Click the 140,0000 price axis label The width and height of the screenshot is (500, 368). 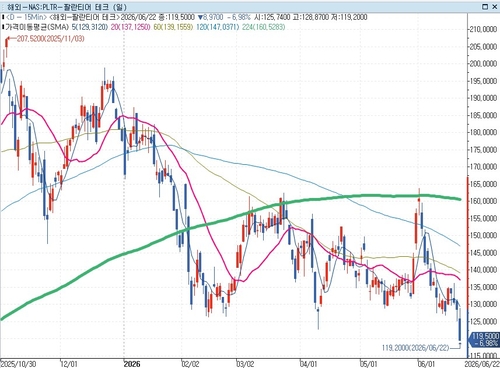tap(483, 270)
